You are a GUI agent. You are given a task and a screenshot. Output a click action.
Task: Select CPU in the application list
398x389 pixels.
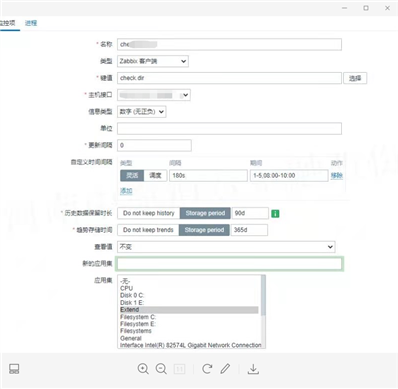tap(189, 288)
